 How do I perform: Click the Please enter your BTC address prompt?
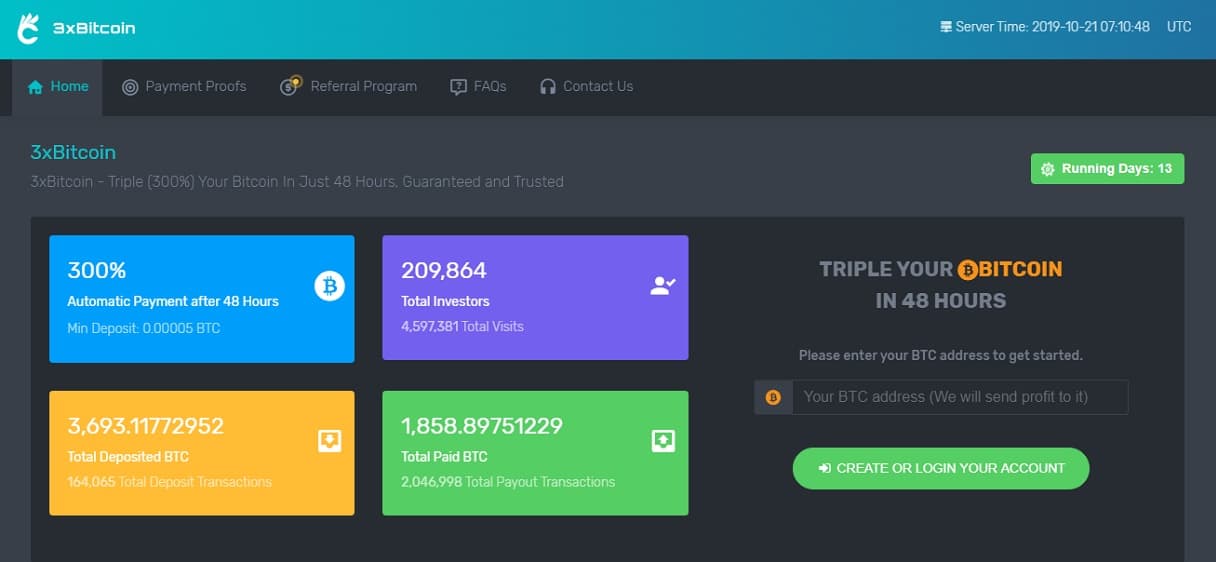pyautogui.click(x=941, y=355)
